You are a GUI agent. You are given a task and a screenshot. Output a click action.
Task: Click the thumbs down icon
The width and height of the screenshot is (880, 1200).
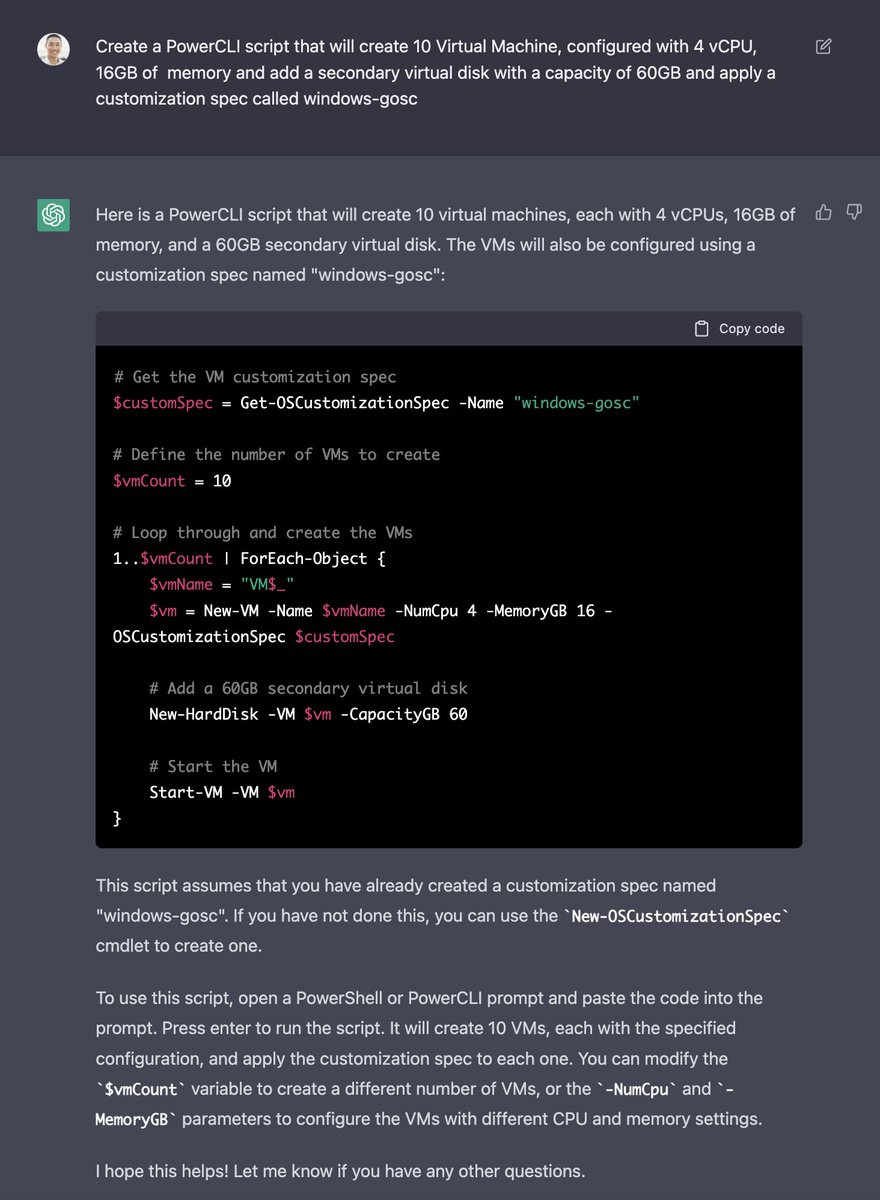tap(853, 212)
